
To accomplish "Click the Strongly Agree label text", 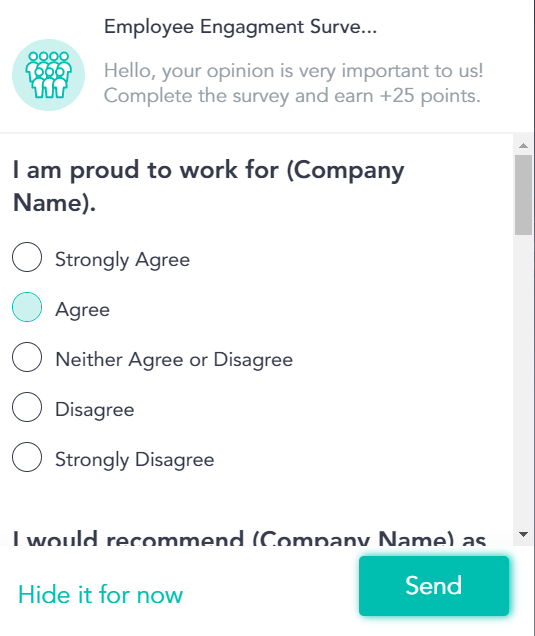I will pos(122,260).
